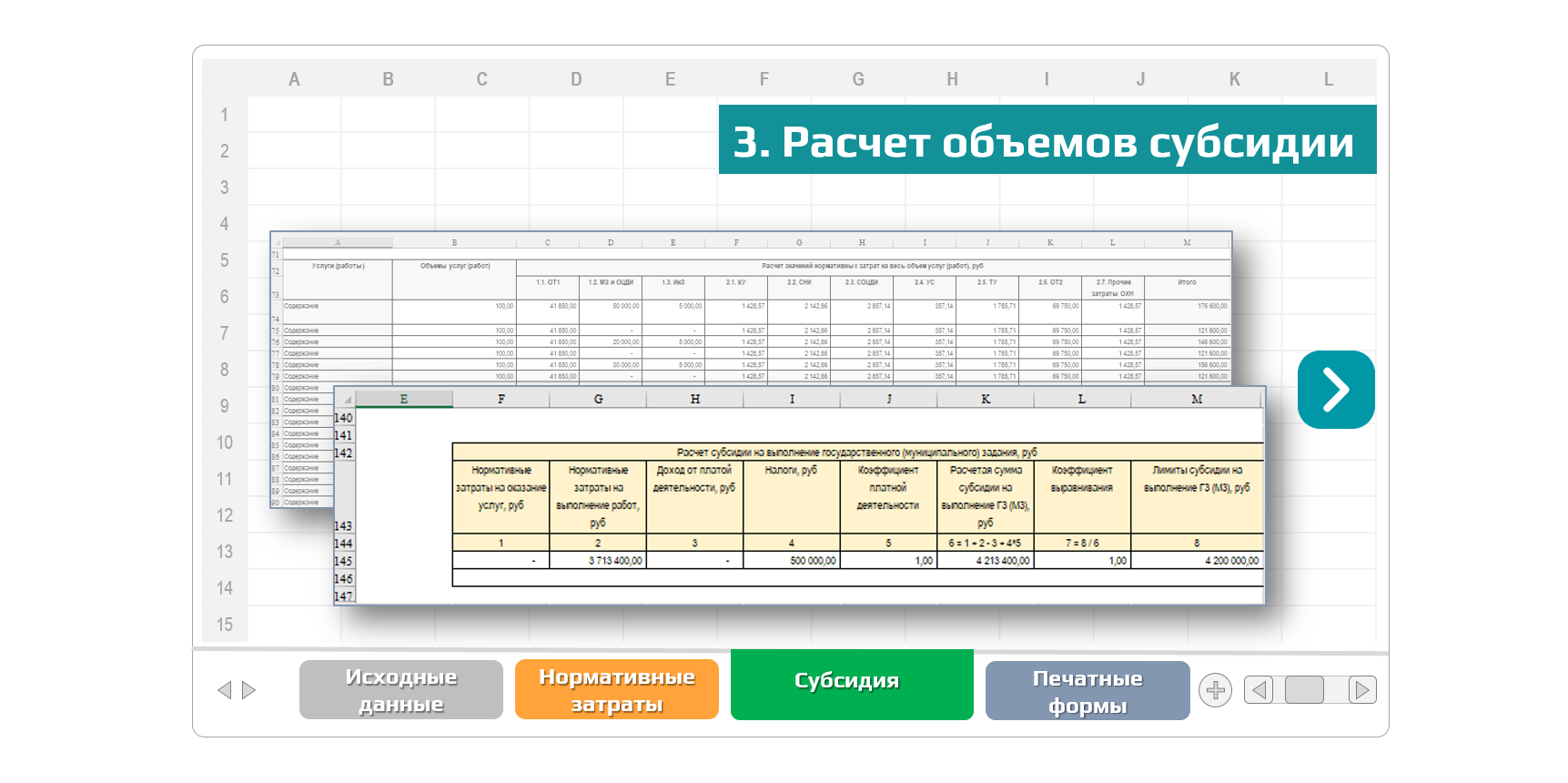Click the title banner Расчет объемов субсидии
This screenshot has height=783, width=1568.
[1047, 140]
